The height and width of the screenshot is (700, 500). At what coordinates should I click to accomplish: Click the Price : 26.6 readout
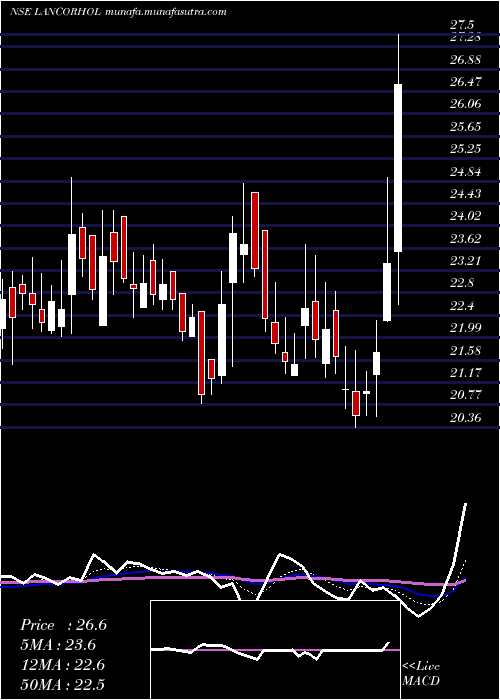coord(63,625)
